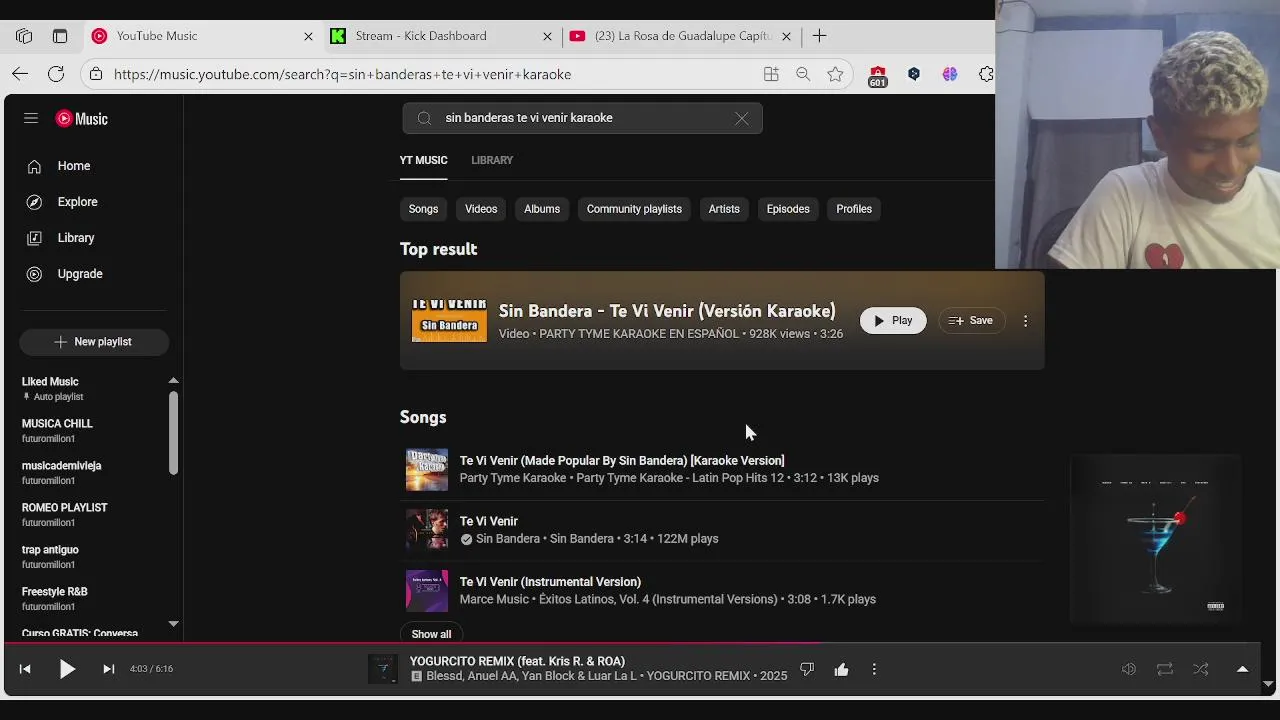Create a New playlist
Image resolution: width=1280 pixels, height=720 pixels.
pos(94,342)
